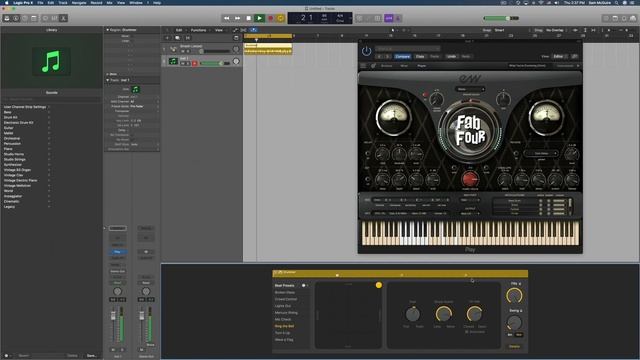The height and width of the screenshot is (360, 640).
Task: Toggle the checkbox under the hi-hat knob
Action: click(x=467, y=332)
